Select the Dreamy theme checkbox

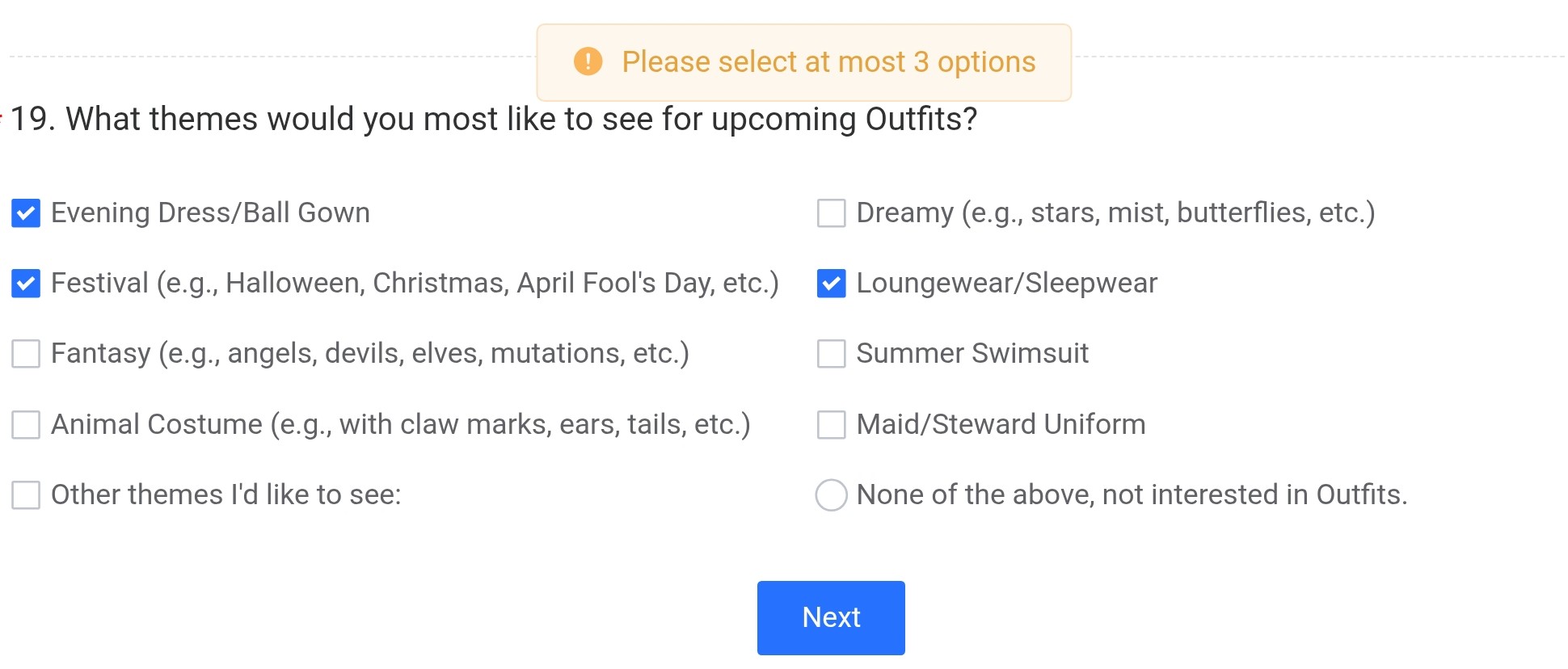(x=831, y=213)
